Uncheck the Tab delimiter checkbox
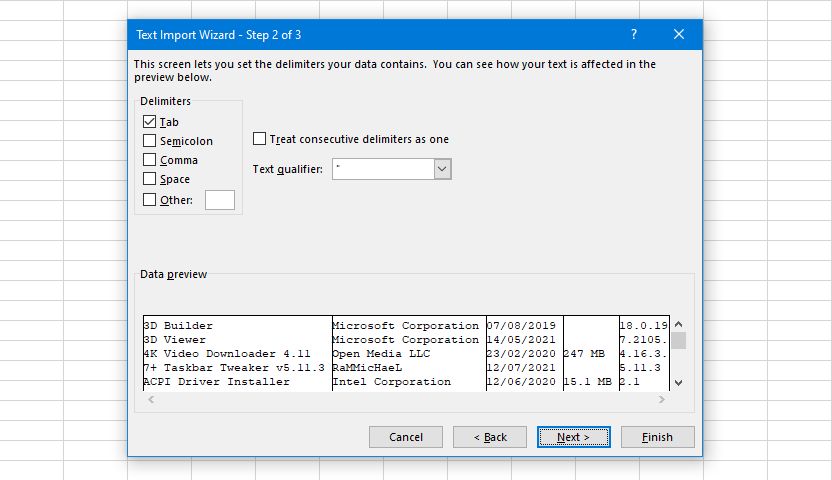 click(150, 121)
